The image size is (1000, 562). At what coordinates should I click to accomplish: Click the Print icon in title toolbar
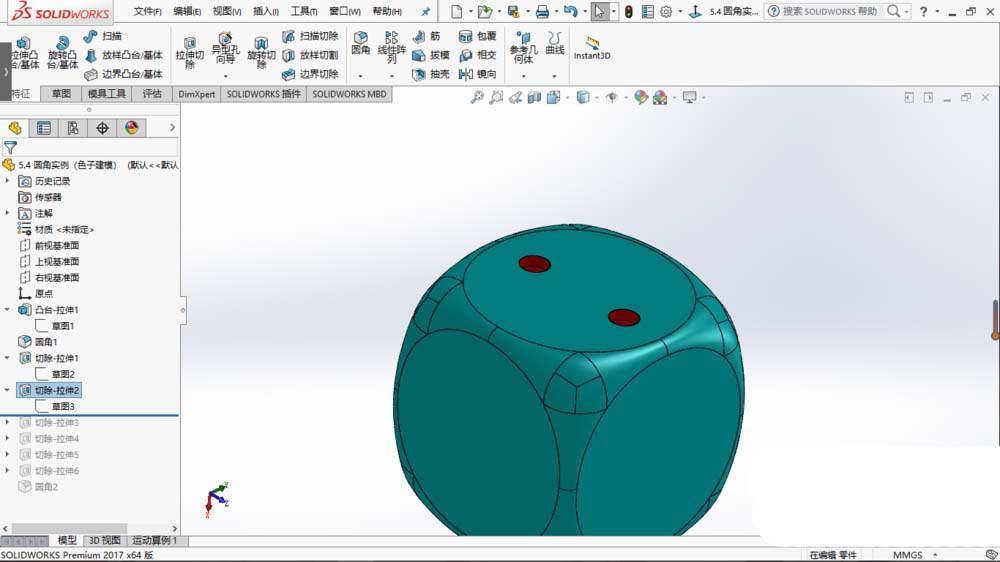[542, 11]
